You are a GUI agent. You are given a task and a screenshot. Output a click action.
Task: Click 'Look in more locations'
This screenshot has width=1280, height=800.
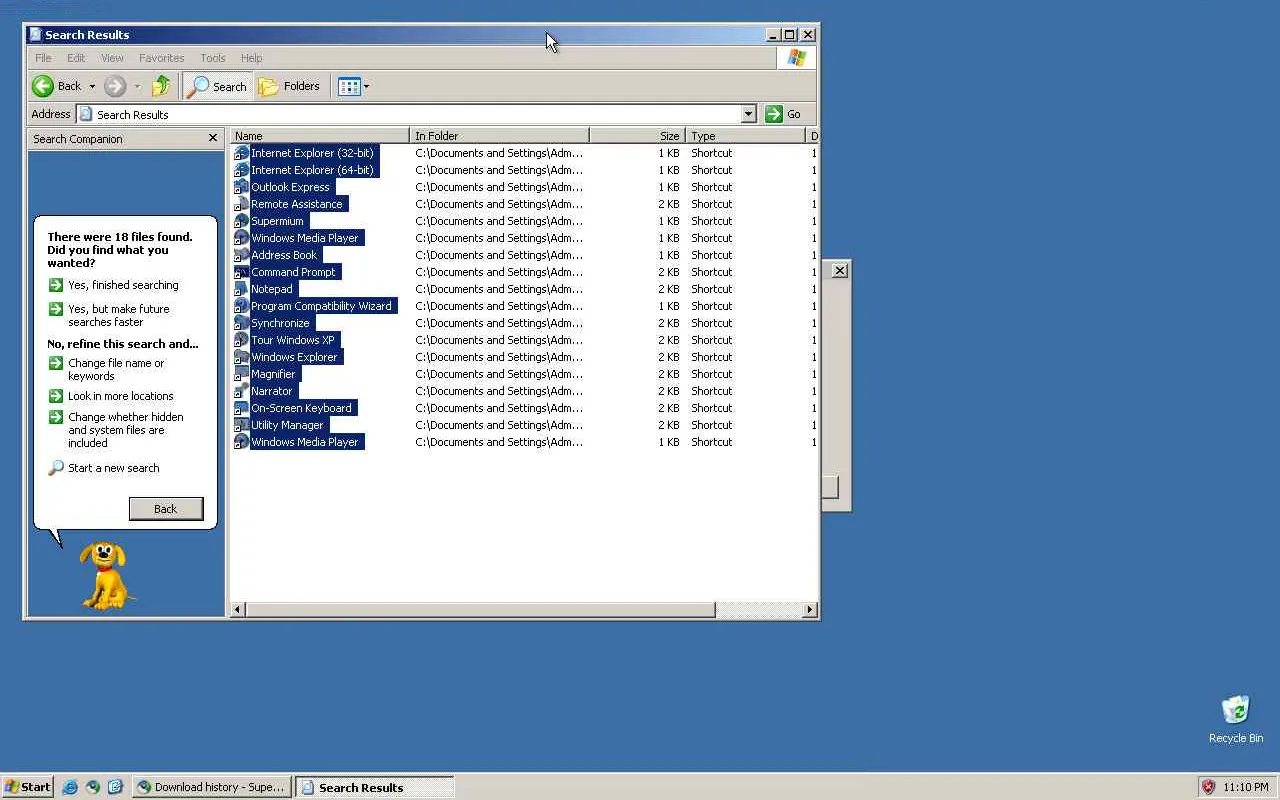[x=111, y=396]
